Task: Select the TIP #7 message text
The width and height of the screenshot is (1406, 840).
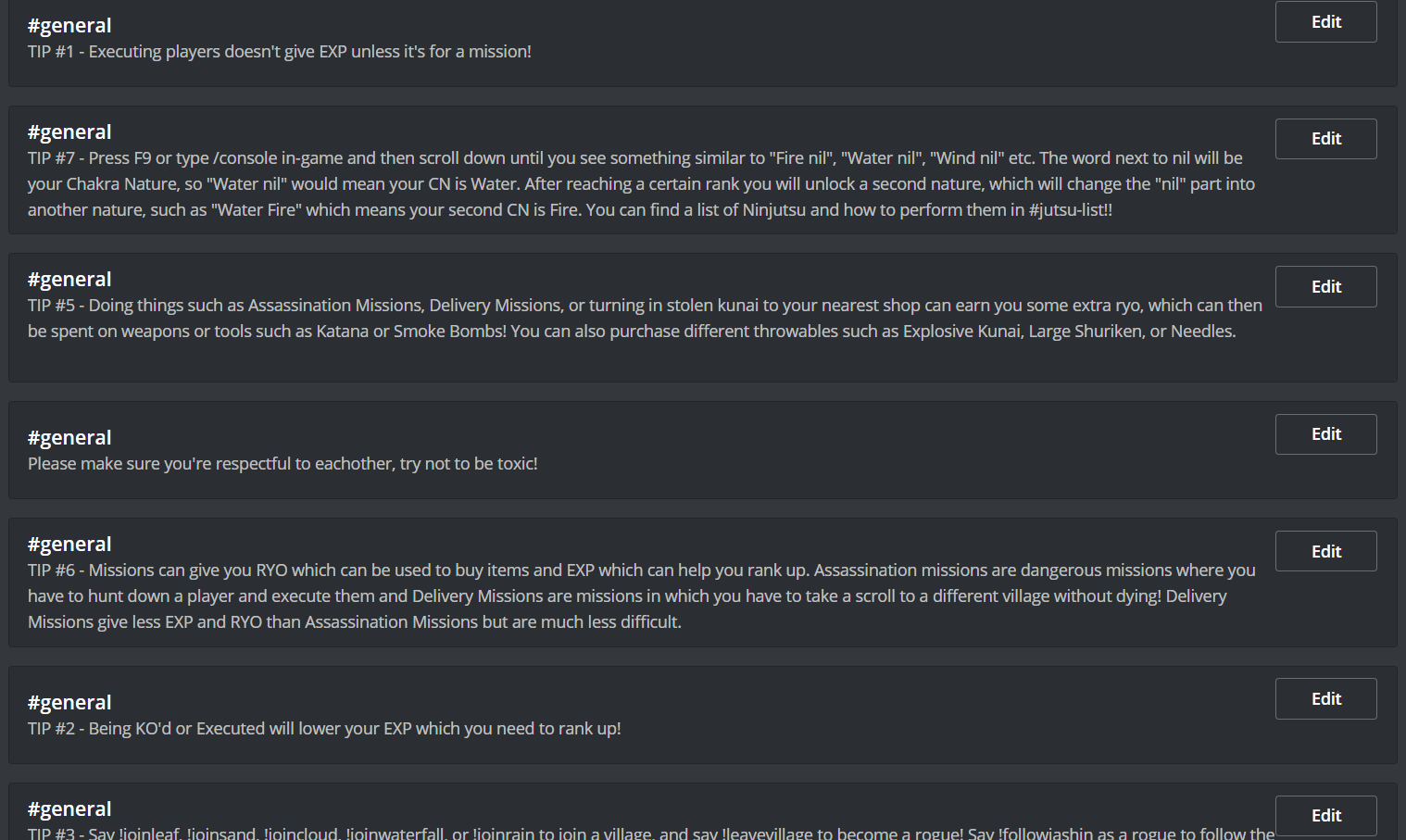Action: (641, 184)
